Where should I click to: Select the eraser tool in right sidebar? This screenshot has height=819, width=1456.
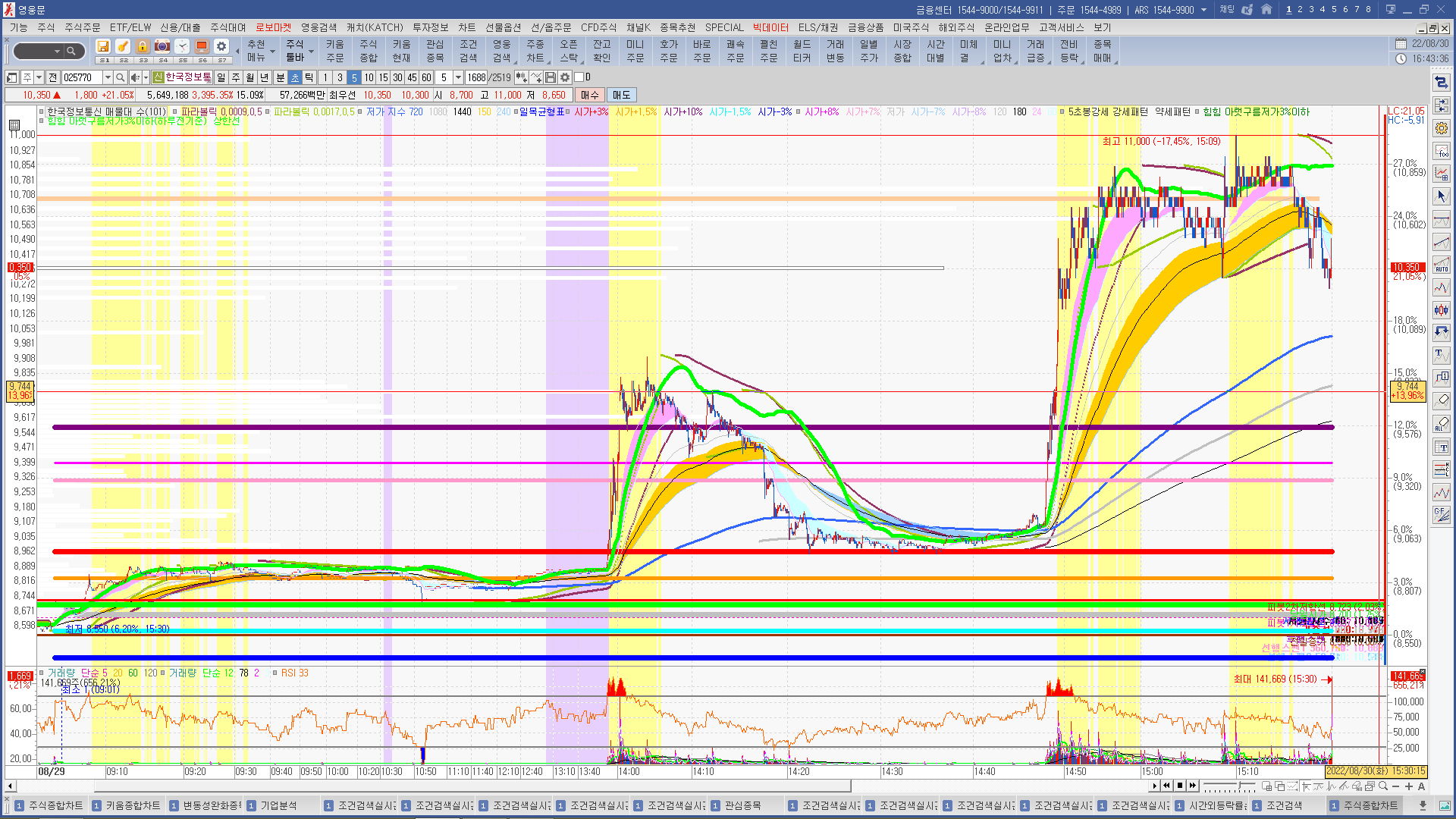click(x=1442, y=400)
